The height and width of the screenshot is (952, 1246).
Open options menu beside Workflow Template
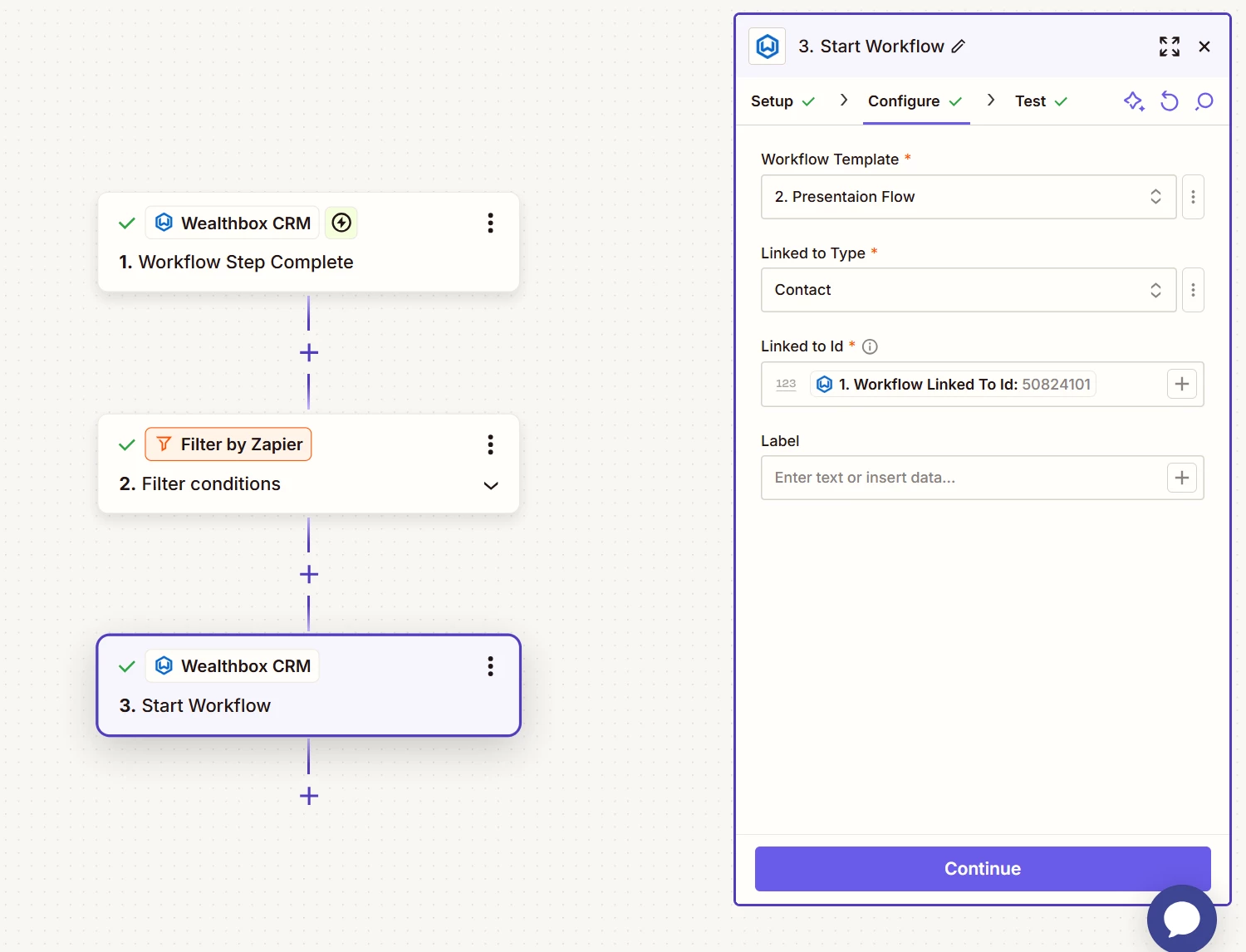click(x=1193, y=197)
